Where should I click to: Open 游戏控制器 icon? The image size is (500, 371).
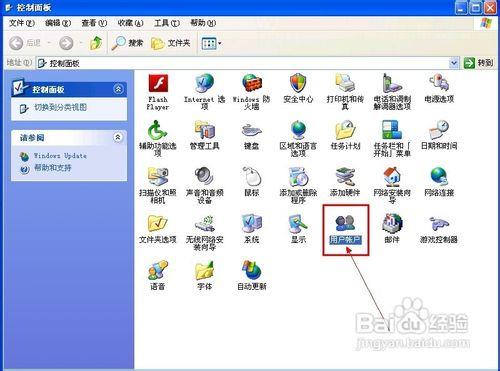(x=439, y=224)
